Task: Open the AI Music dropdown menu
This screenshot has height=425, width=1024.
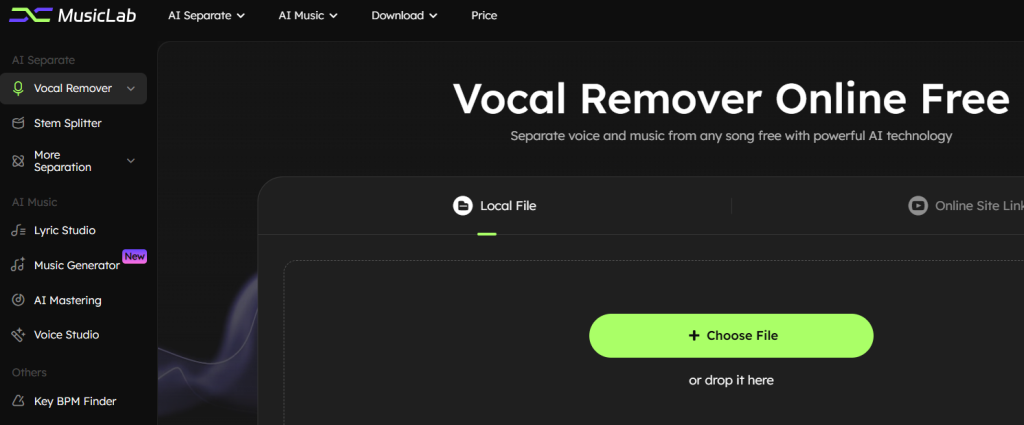Action: [308, 16]
